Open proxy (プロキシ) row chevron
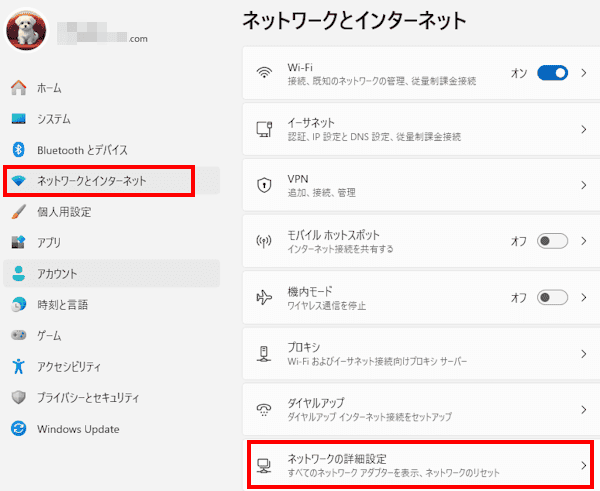The width and height of the screenshot is (600, 491). 584,354
